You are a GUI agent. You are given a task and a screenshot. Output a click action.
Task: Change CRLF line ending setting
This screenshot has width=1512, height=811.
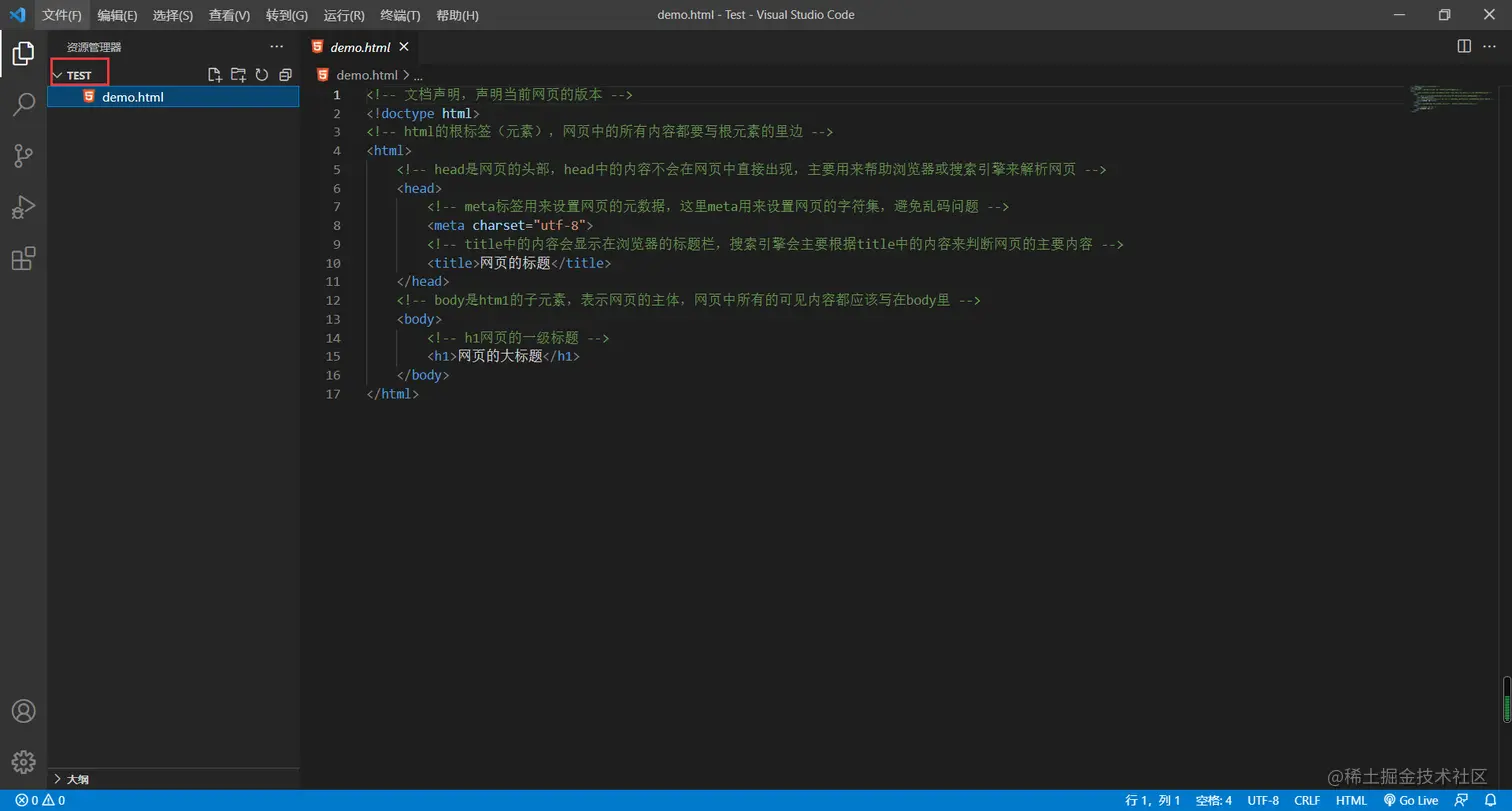click(x=1307, y=800)
